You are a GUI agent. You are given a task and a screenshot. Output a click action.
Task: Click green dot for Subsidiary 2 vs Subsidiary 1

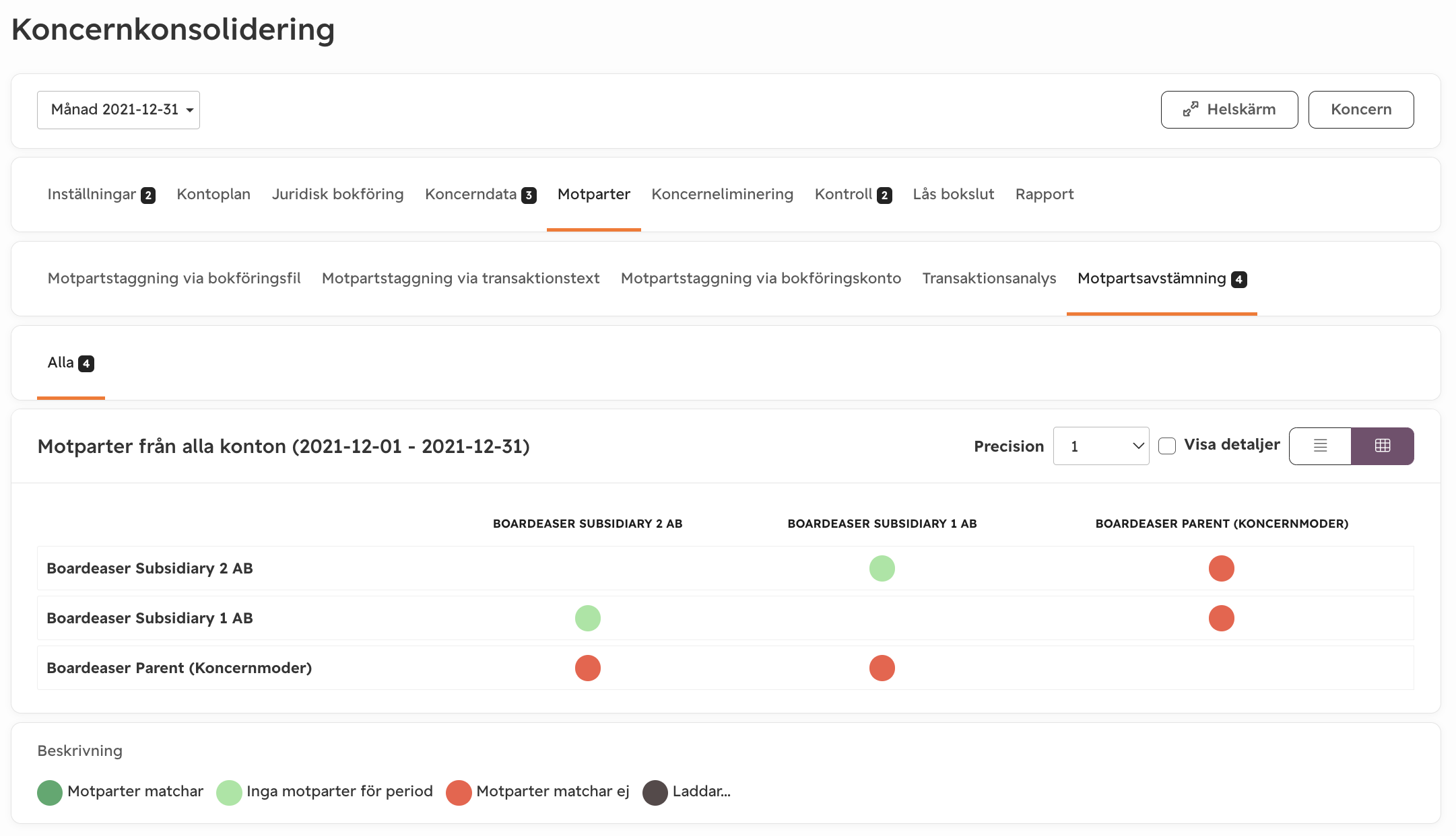[x=882, y=568]
